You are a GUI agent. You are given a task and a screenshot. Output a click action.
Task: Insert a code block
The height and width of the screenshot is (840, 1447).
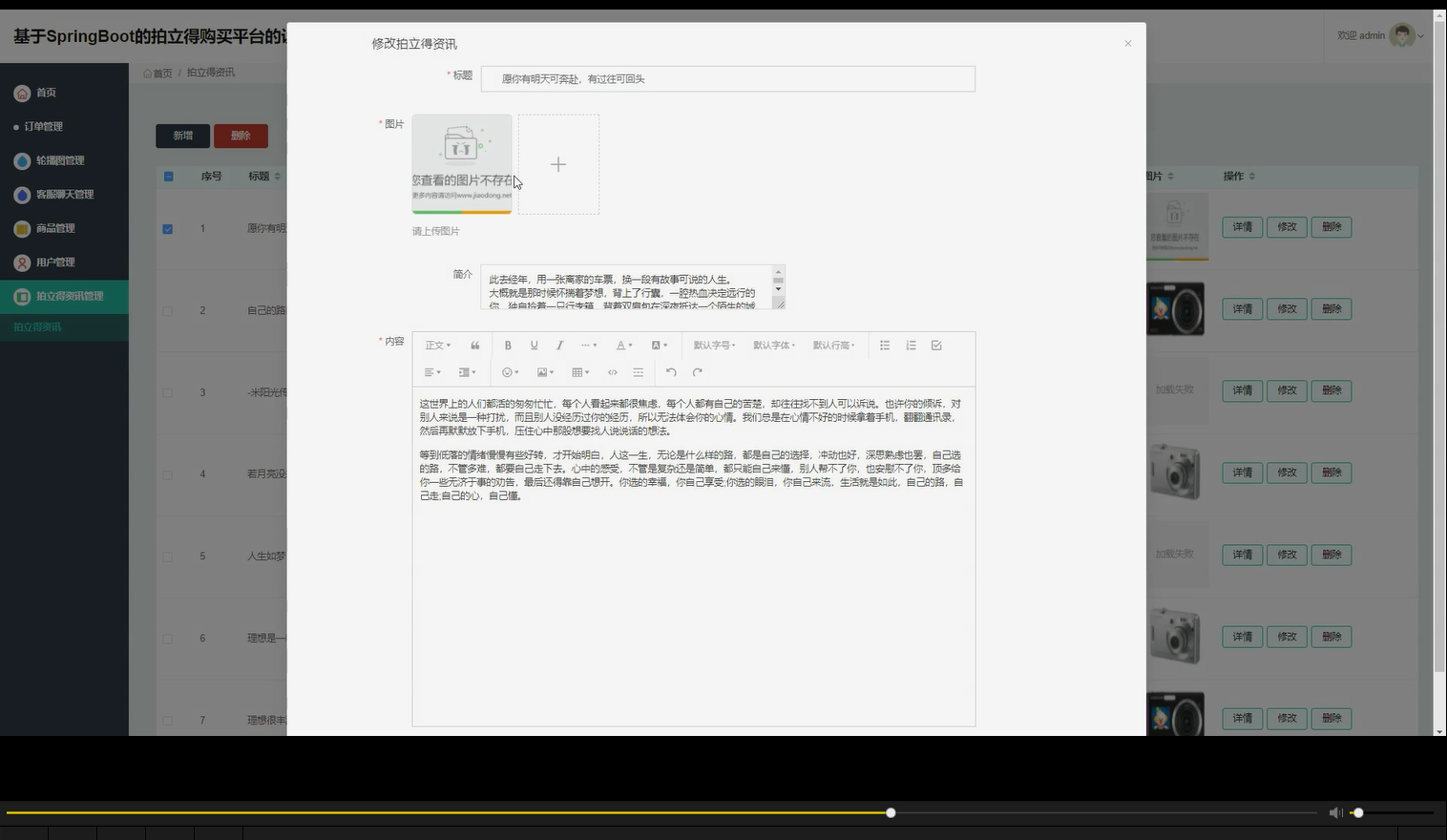coord(613,372)
